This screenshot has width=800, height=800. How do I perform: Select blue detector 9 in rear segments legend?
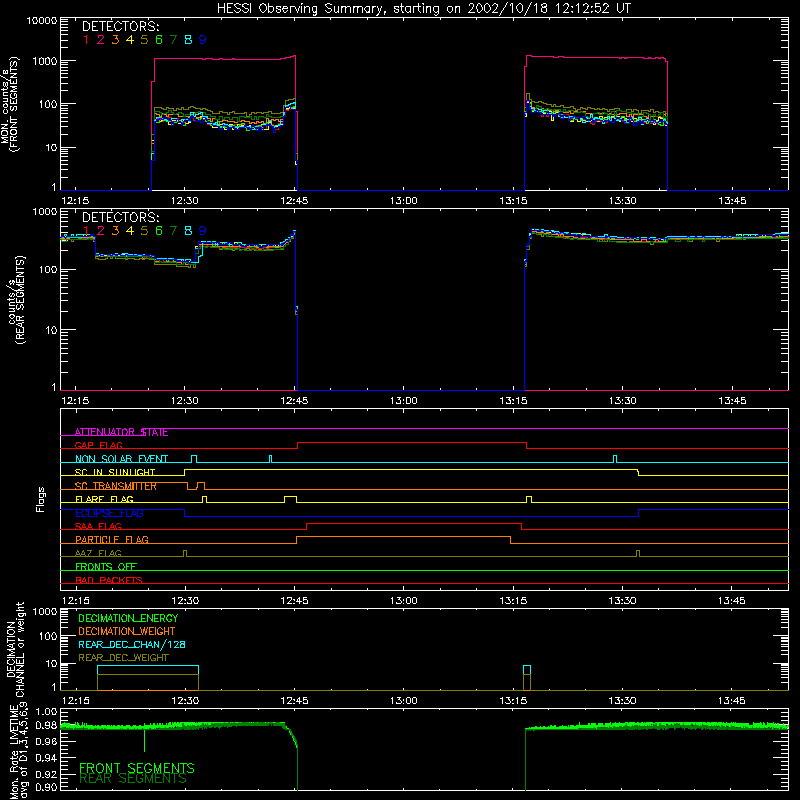tap(203, 231)
